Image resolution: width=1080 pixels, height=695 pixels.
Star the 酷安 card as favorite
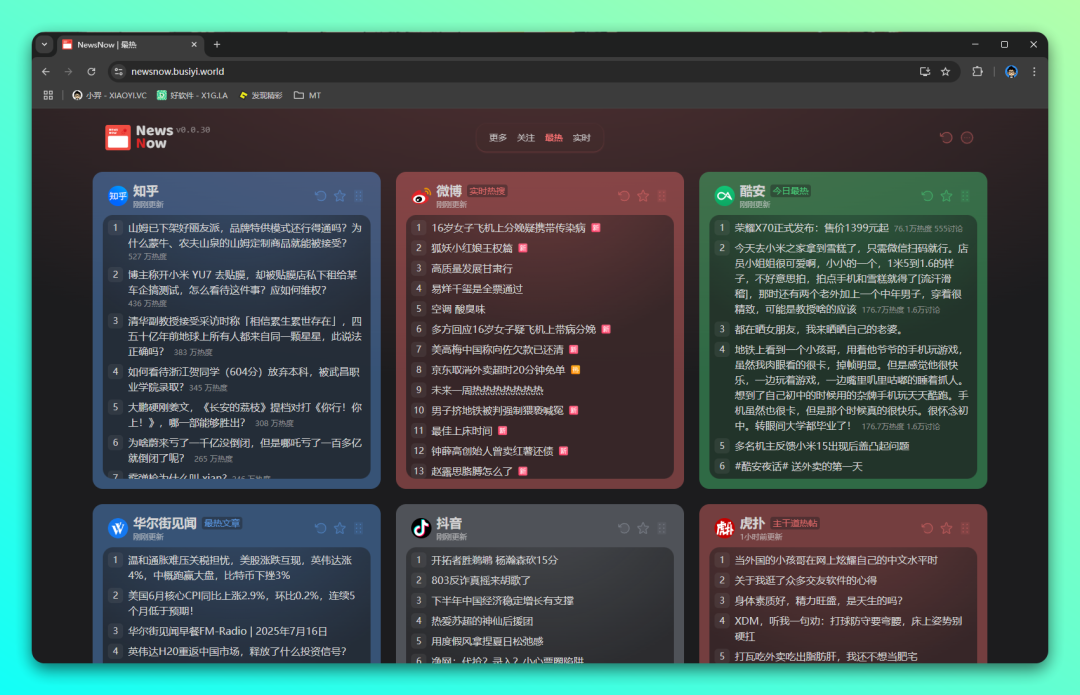[x=946, y=196]
